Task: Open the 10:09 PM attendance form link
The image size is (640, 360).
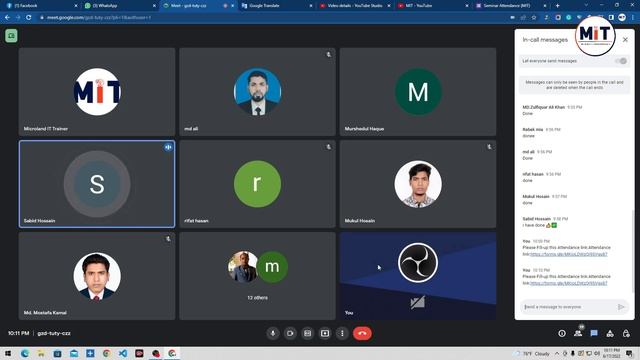Action: point(569,254)
